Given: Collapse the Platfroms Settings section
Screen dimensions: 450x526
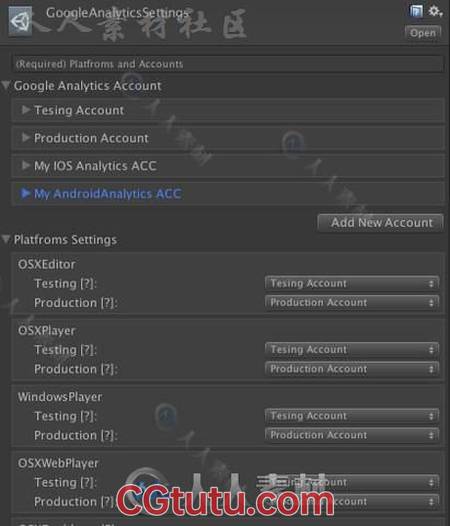Looking at the screenshot, I should pos(6,239).
